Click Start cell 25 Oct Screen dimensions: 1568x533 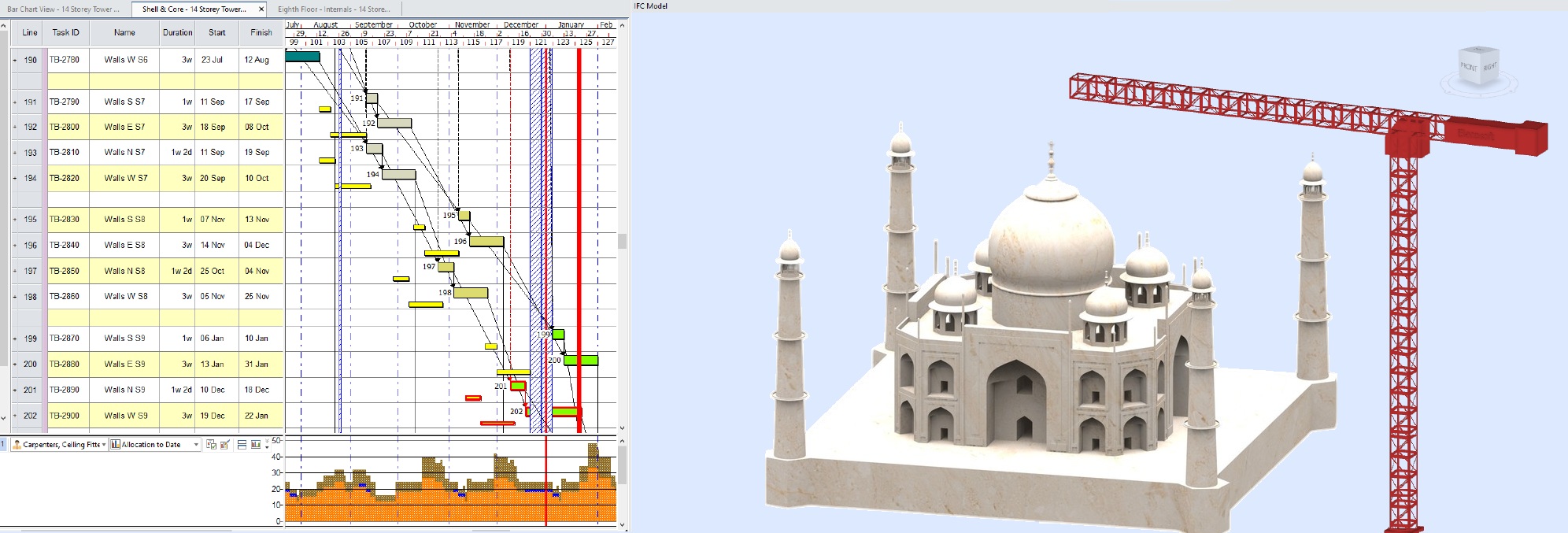[217, 271]
